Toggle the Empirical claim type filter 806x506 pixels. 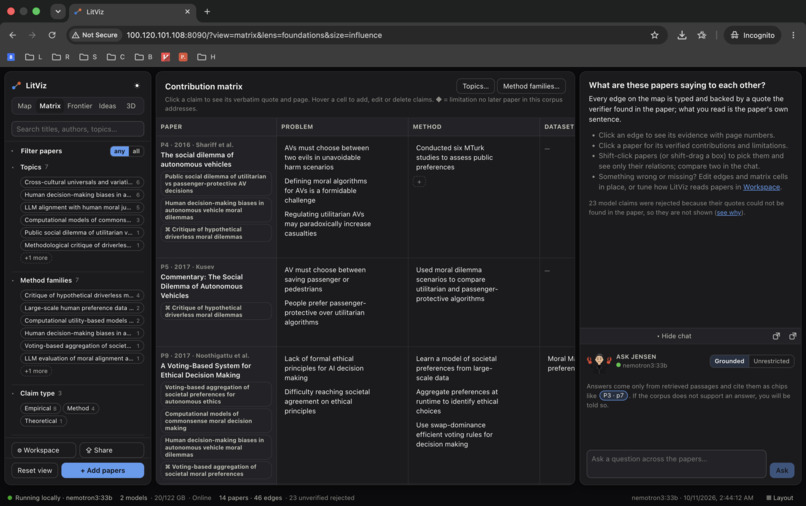tap(40, 408)
